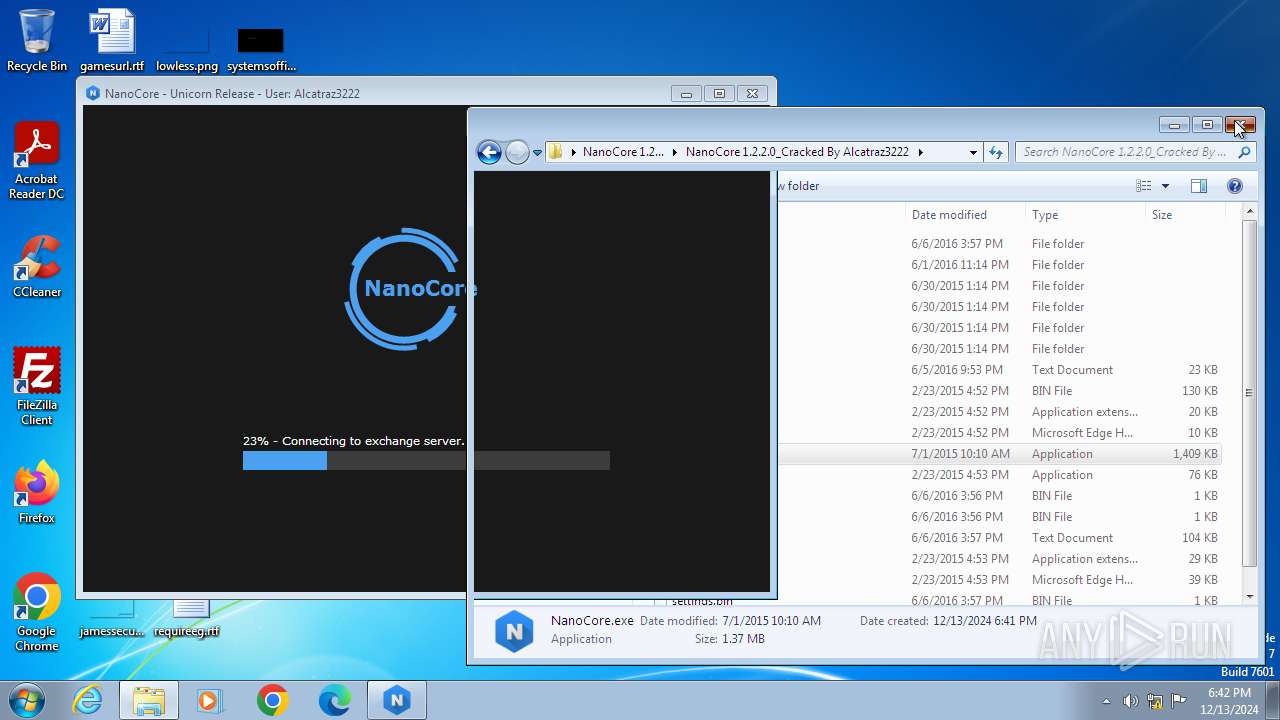
Task: Open Acrobat Reader DC shortcut
Action: pos(37,160)
